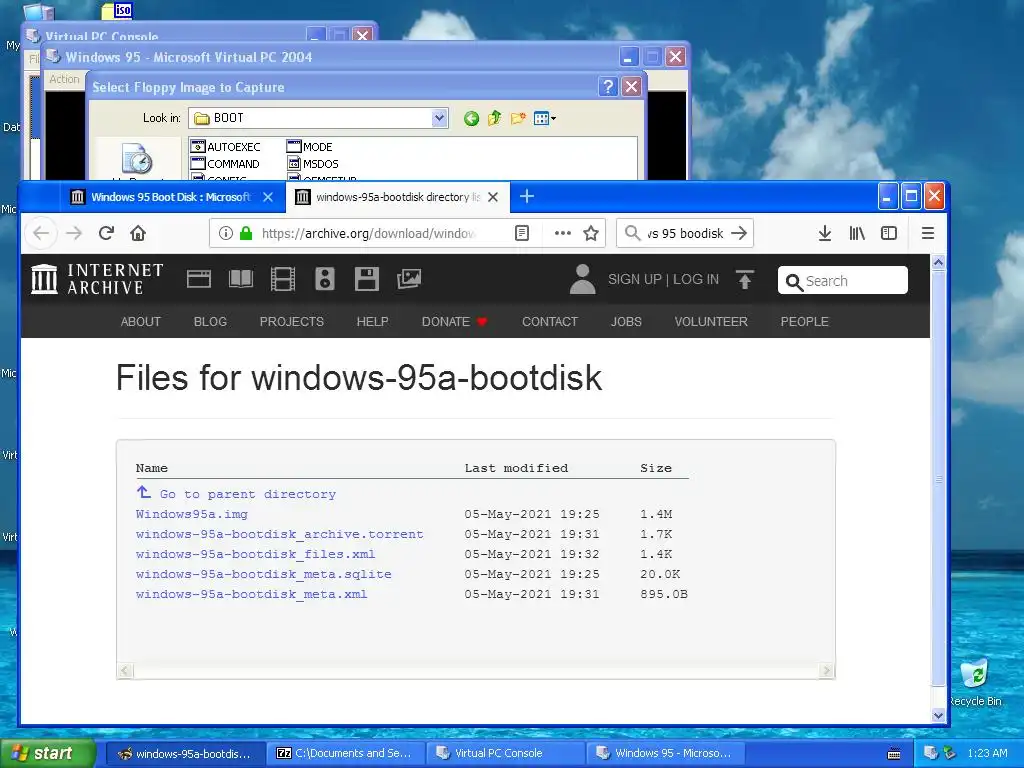Open CONTACT in archive navigation
Screen dimensions: 1024x768
(x=550, y=321)
